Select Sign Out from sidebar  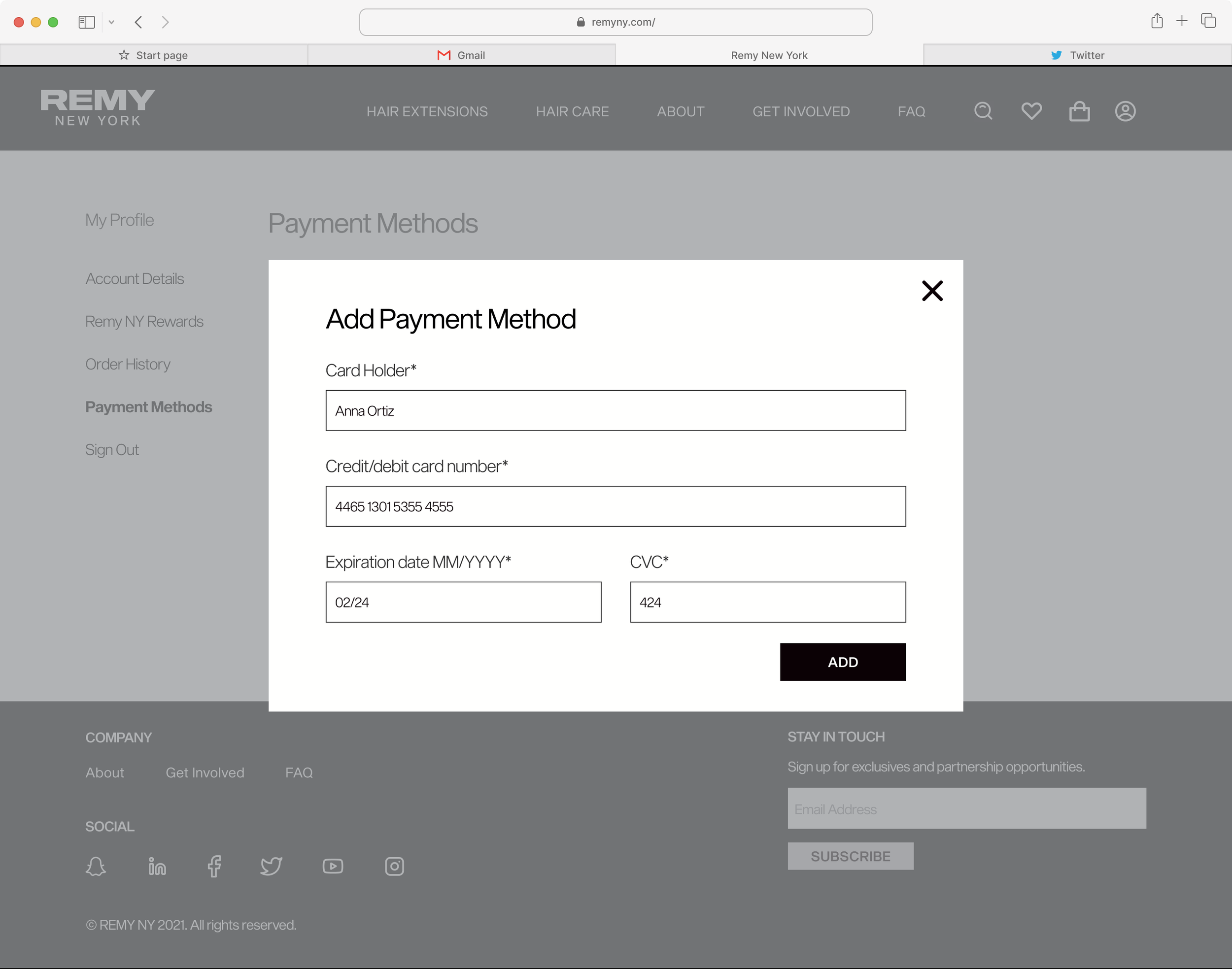coord(112,449)
